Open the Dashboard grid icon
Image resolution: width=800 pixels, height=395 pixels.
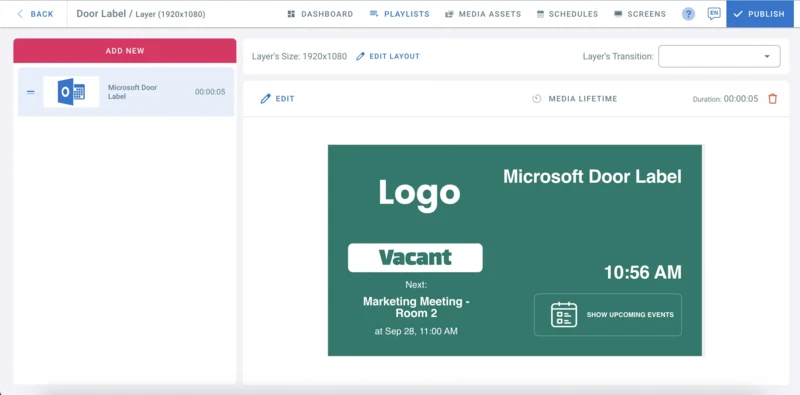point(291,14)
